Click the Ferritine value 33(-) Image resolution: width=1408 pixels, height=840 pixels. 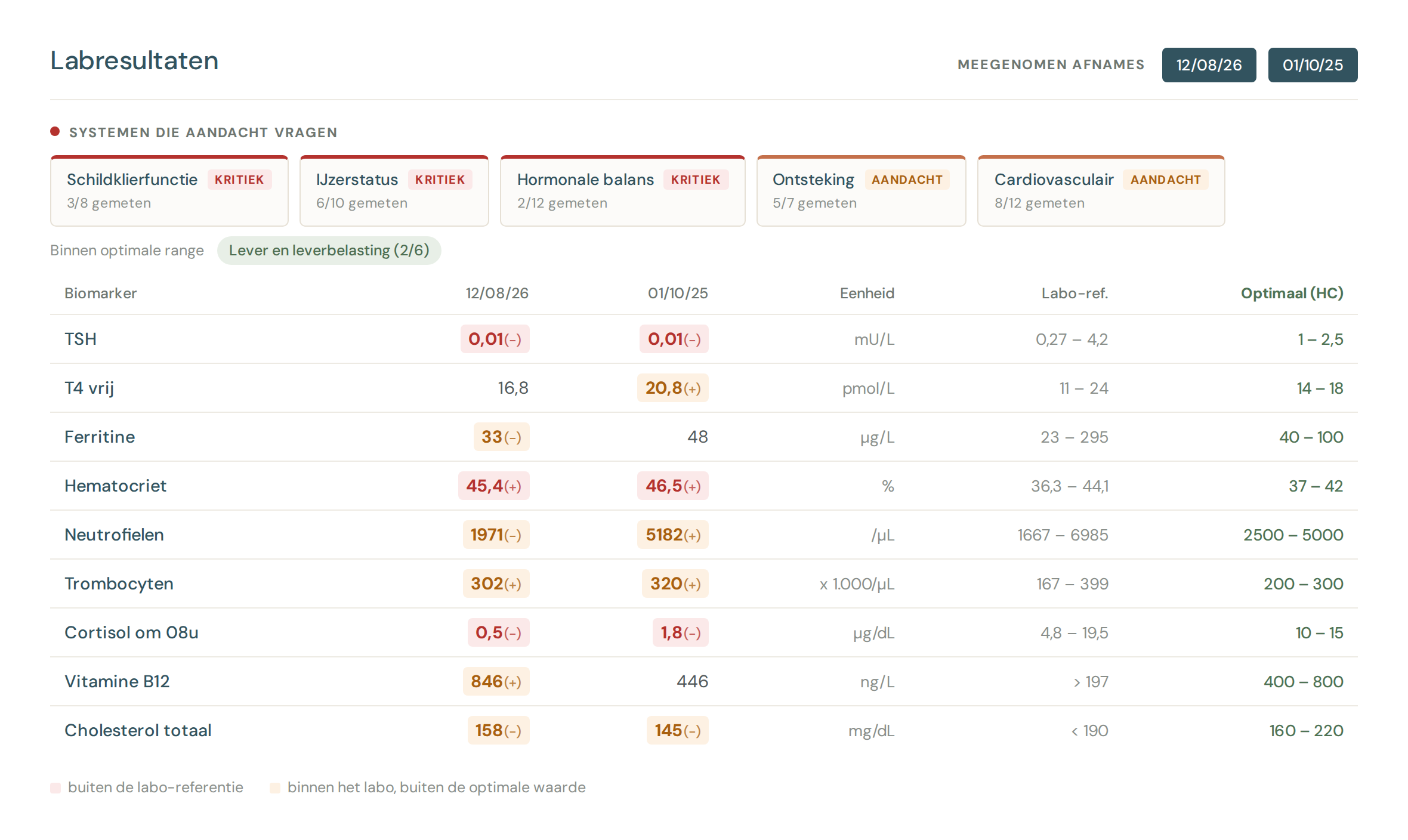(501, 437)
